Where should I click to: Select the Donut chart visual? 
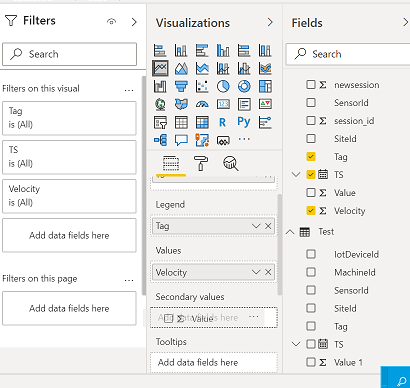pyautogui.click(x=244, y=86)
